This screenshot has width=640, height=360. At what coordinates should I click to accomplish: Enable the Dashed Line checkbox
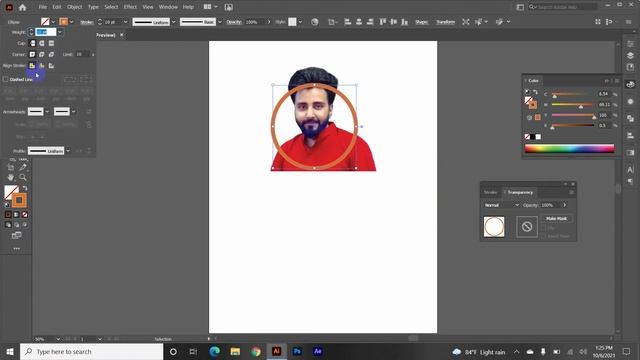5,79
